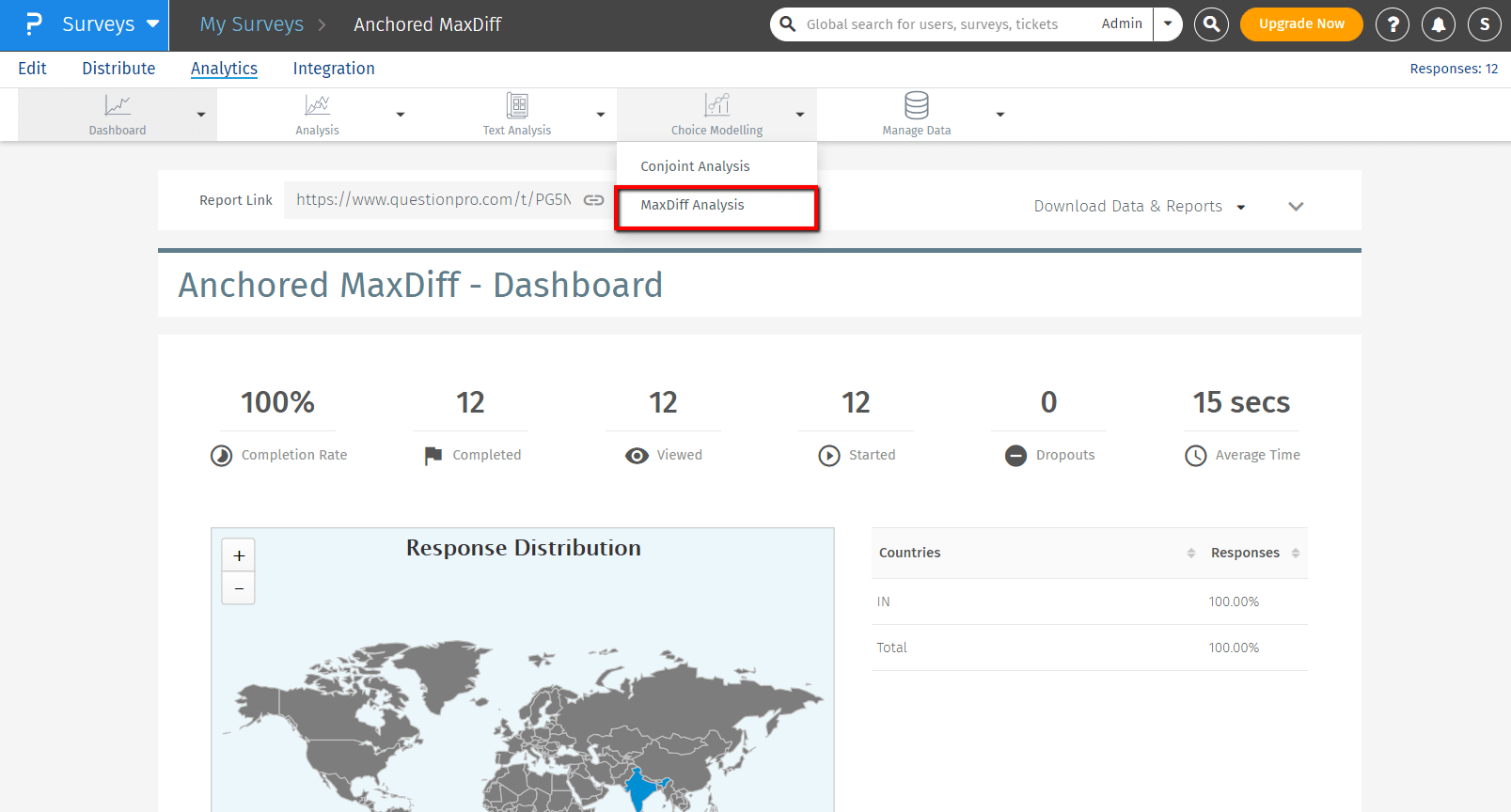
Task: Switch to the Distribute tab
Action: 118,69
